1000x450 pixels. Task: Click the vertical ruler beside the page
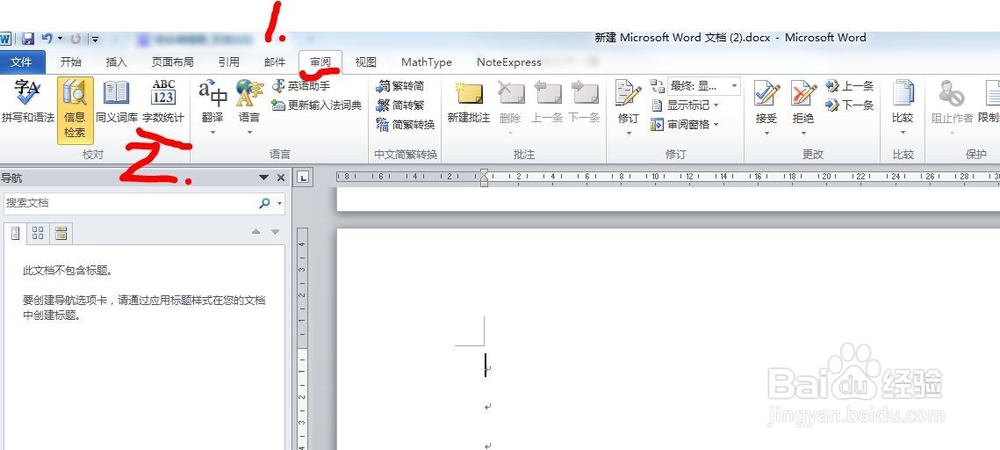click(302, 338)
